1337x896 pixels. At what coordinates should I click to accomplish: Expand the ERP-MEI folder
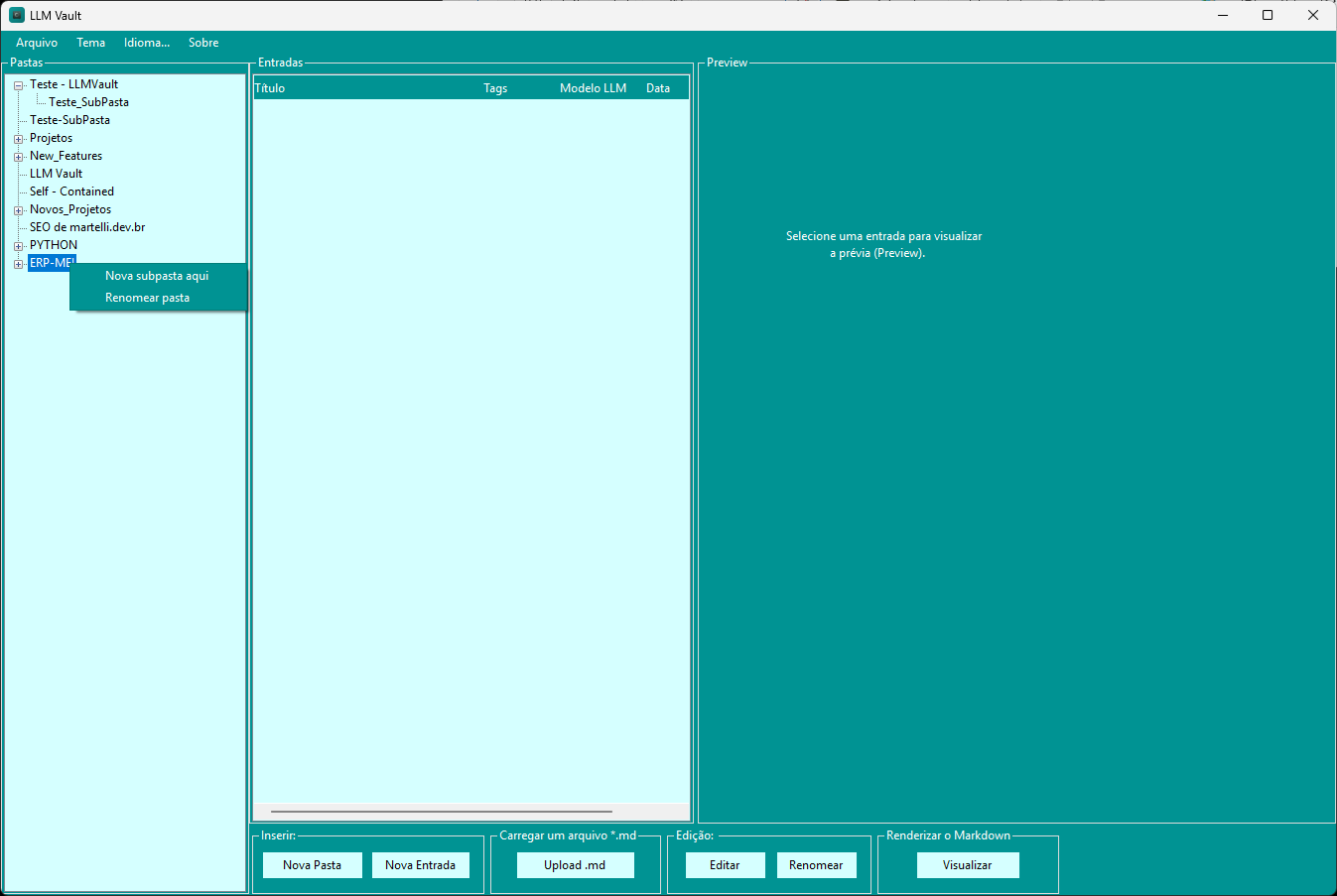click(x=18, y=264)
